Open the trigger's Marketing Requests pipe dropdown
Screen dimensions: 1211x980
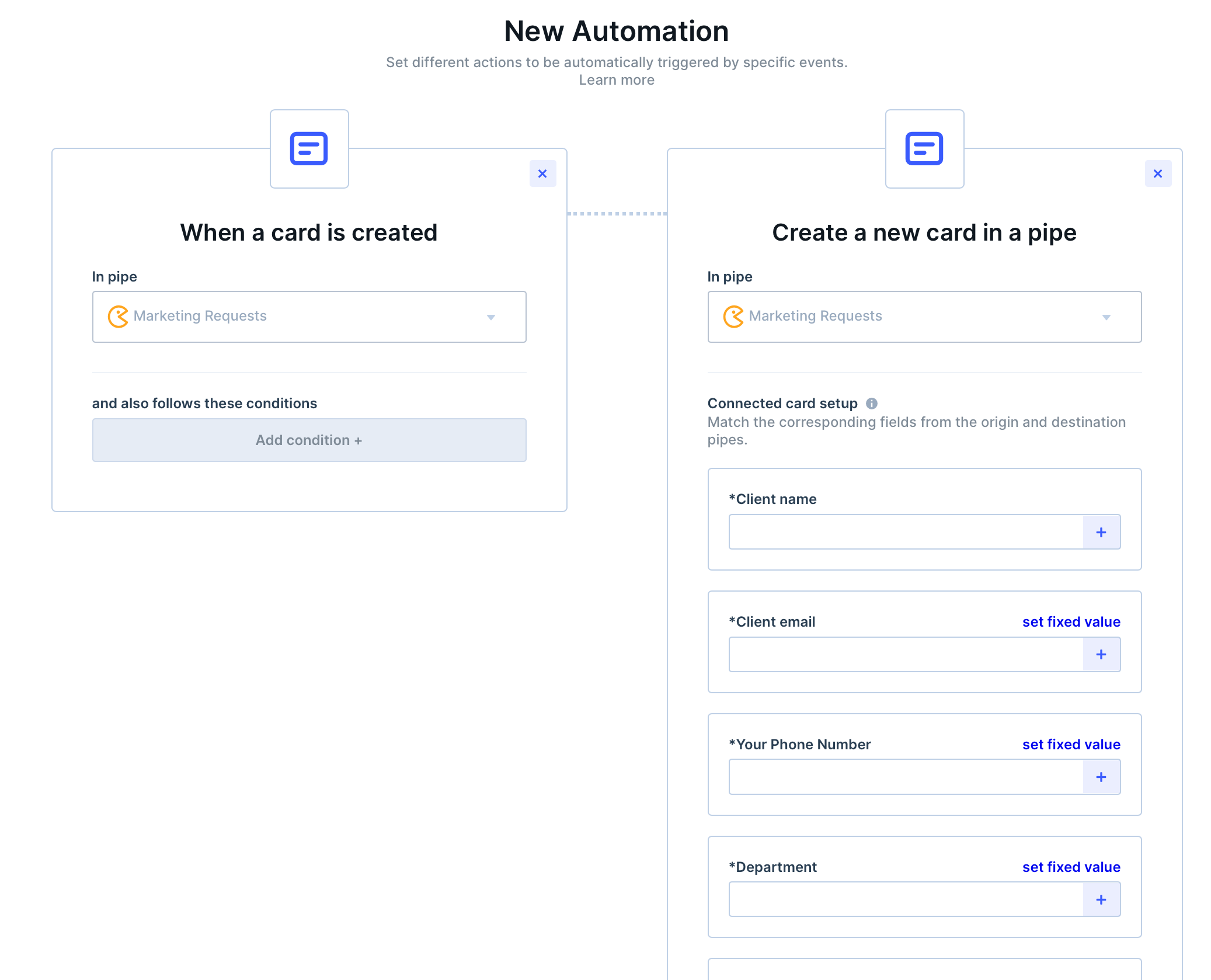[309, 317]
